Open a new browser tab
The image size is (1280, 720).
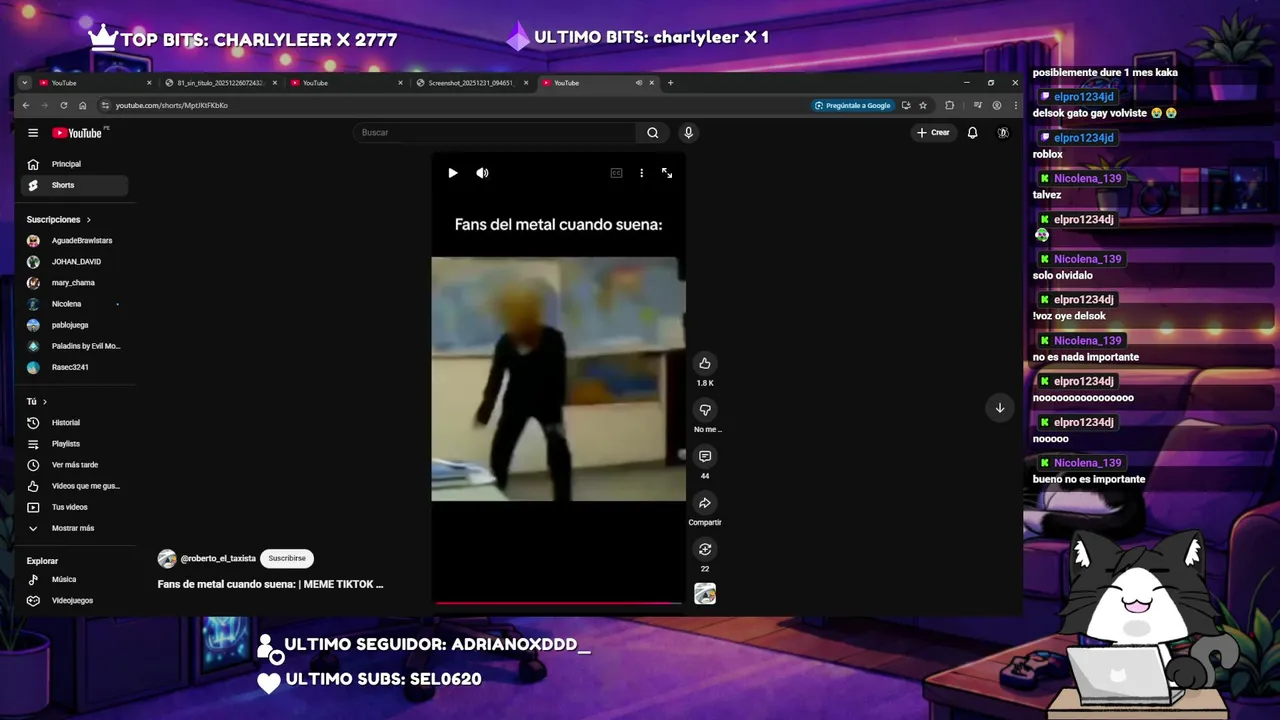pyautogui.click(x=671, y=83)
